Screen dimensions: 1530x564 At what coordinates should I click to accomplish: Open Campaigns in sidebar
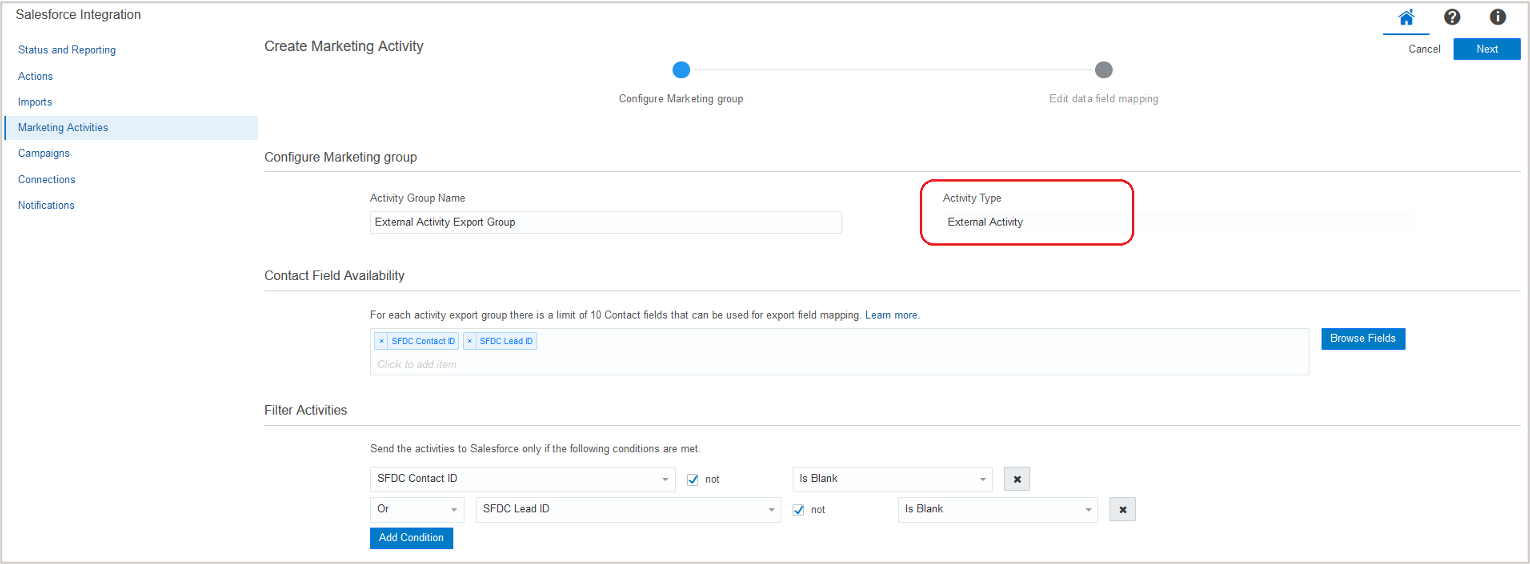click(44, 153)
